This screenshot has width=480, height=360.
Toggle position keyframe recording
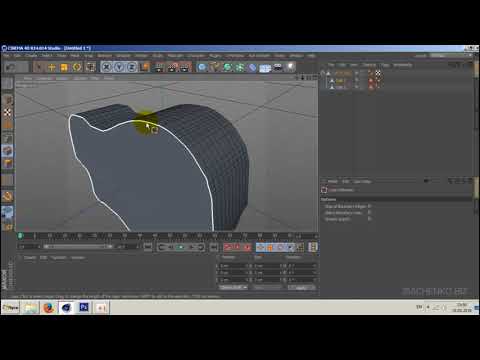pos(261,247)
